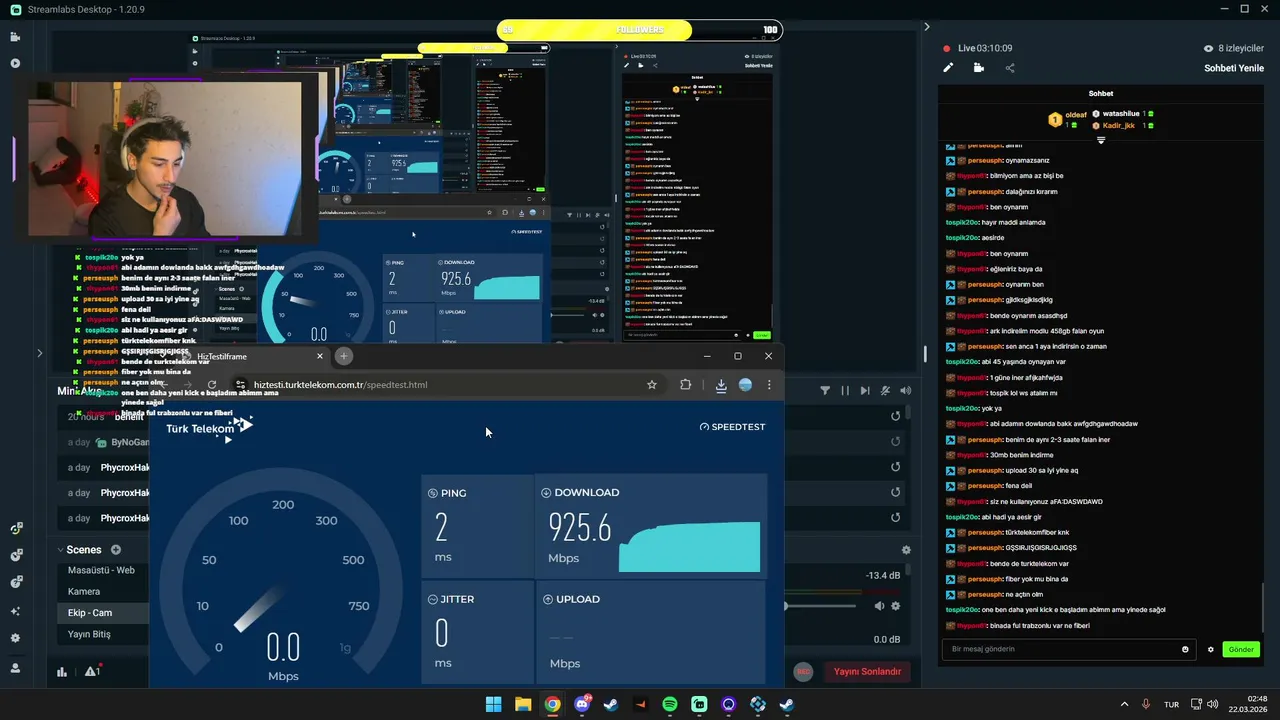Add a new scene with plus icon
This screenshot has width=1280, height=720.
[116, 550]
